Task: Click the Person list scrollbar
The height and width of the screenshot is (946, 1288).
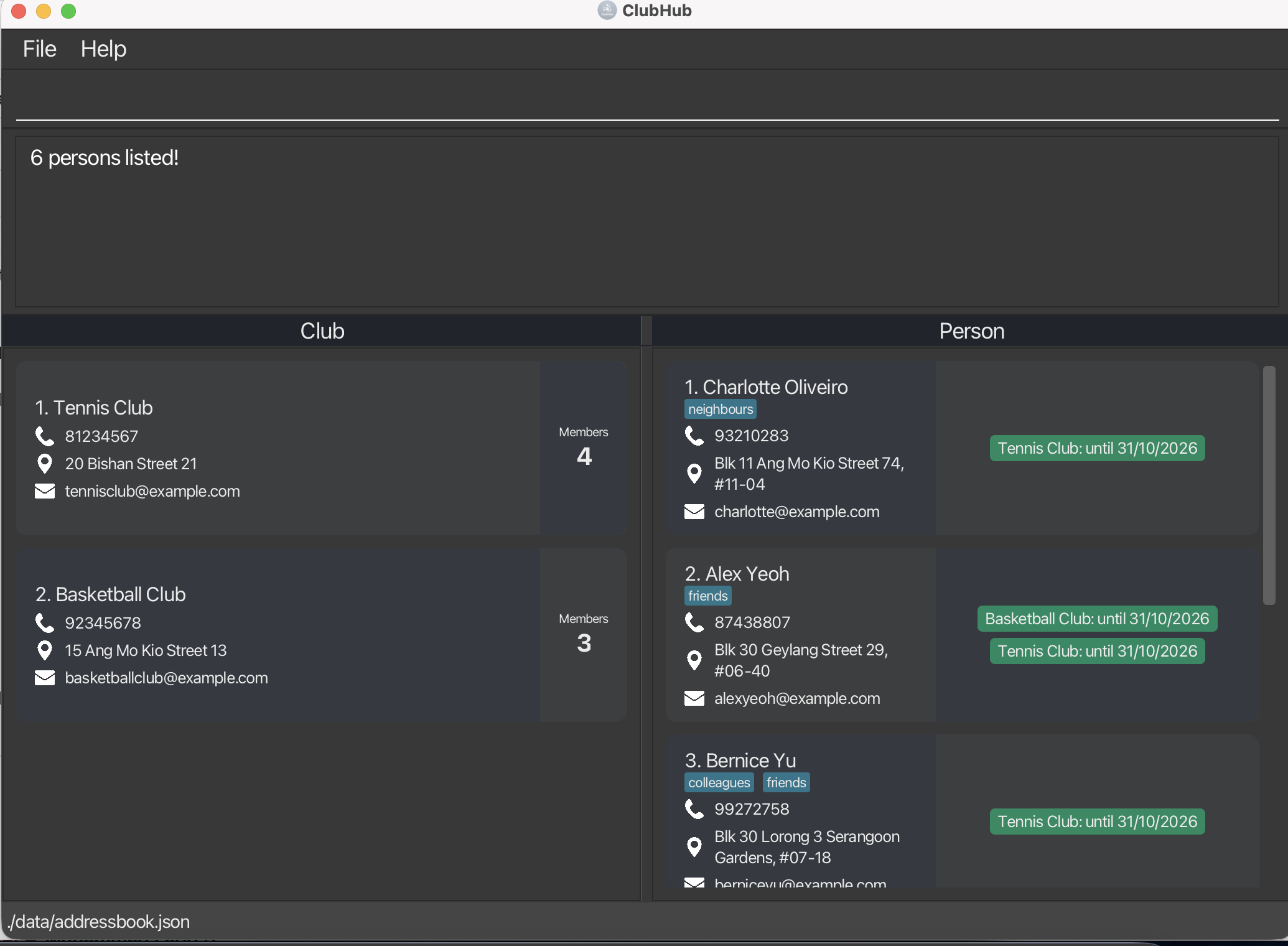Action: [x=1269, y=485]
